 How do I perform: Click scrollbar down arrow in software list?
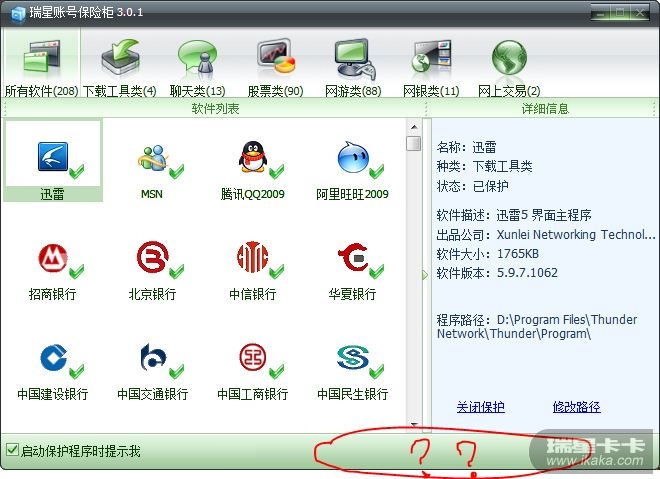pyautogui.click(x=414, y=424)
